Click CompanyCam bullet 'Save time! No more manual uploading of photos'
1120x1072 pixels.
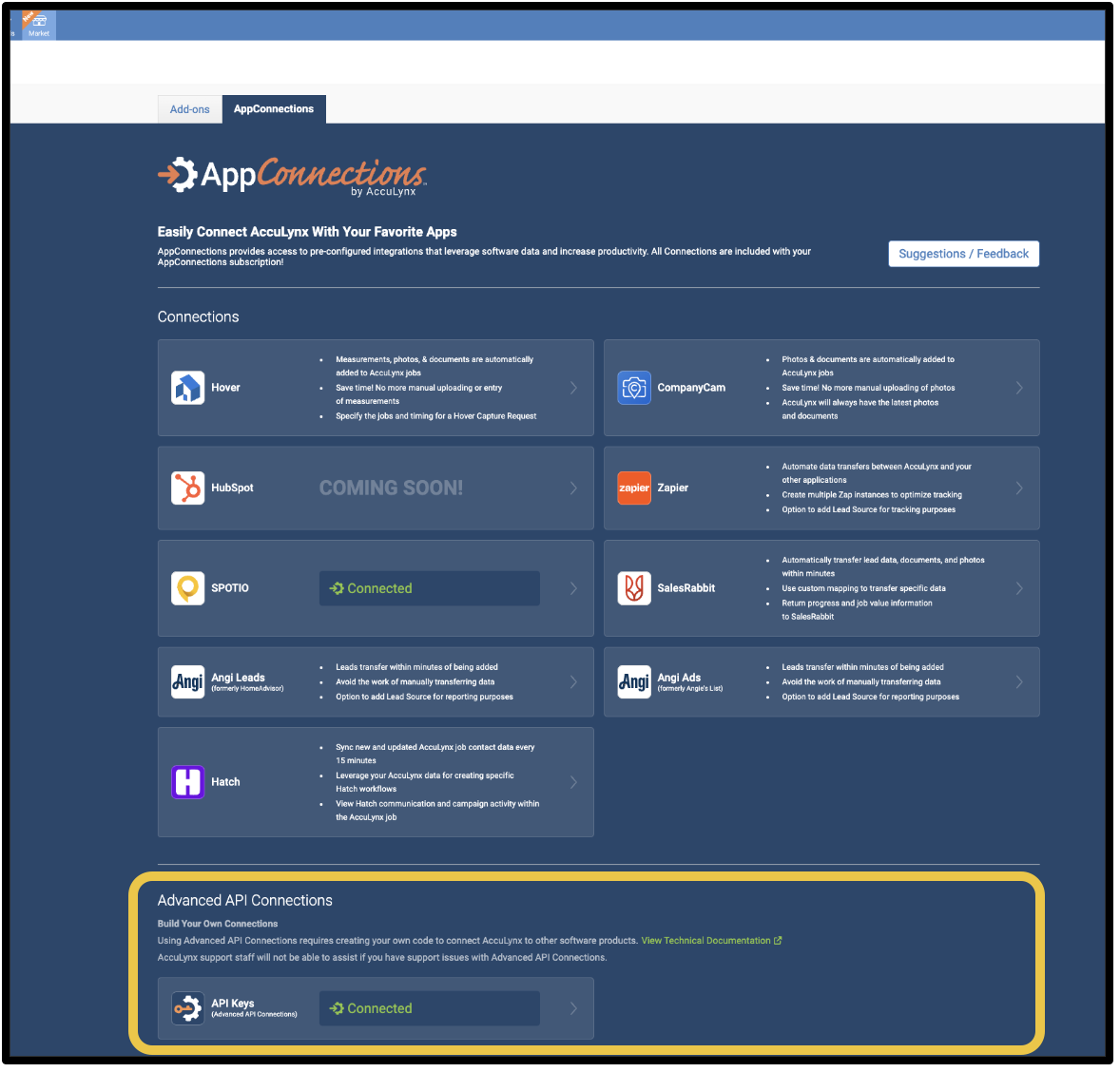[871, 390]
